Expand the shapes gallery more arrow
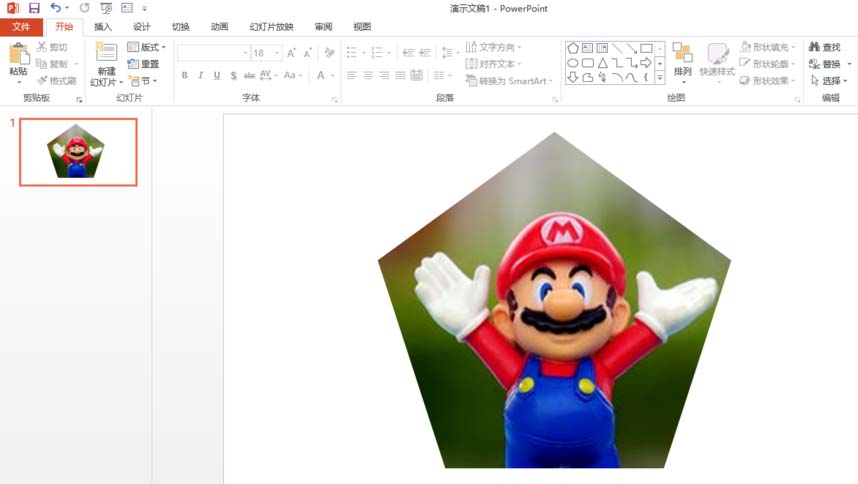The image size is (858, 484). [660, 78]
